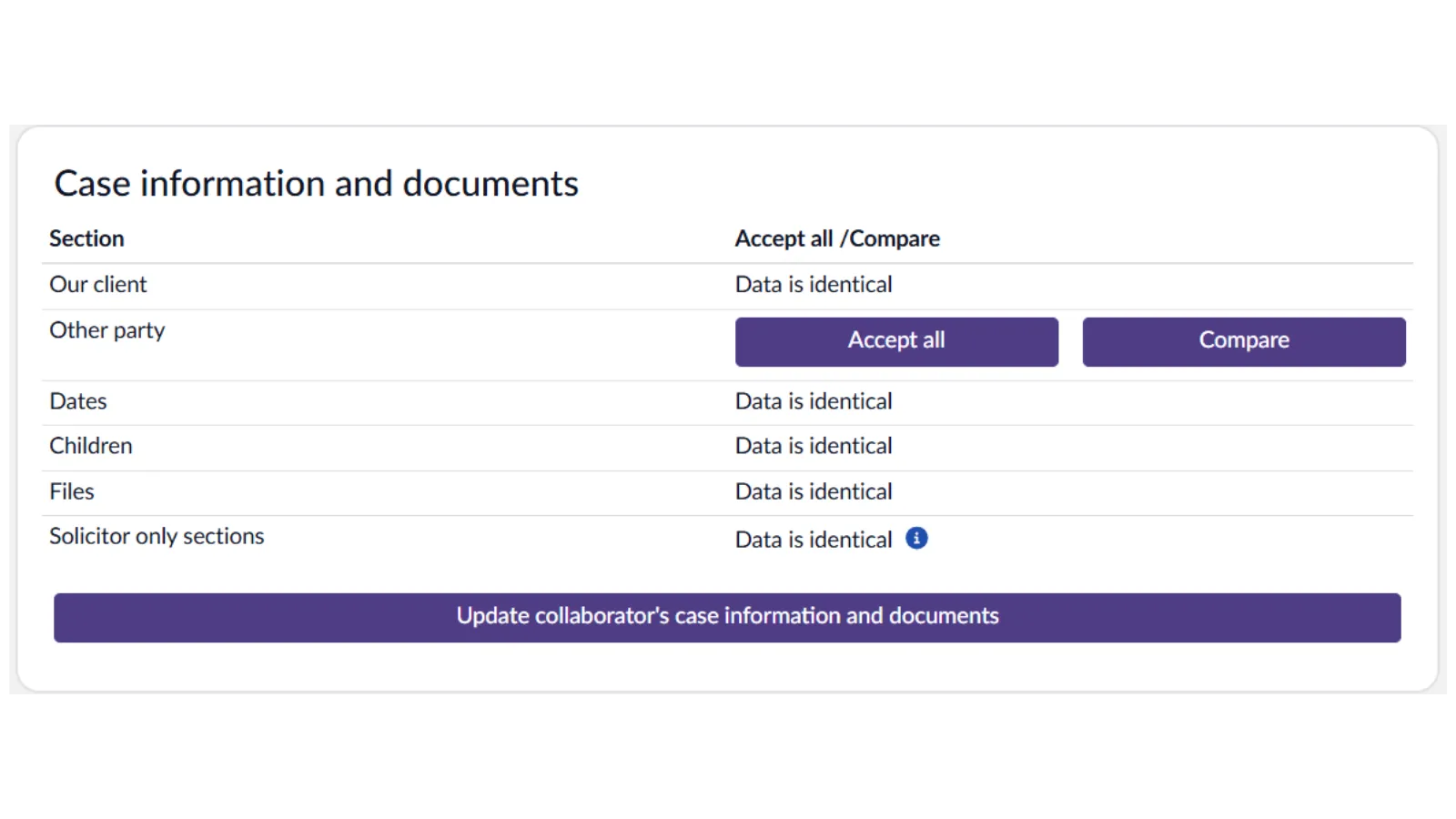This screenshot has width=1456, height=819.
Task: Select the Other party section label
Action: click(106, 330)
